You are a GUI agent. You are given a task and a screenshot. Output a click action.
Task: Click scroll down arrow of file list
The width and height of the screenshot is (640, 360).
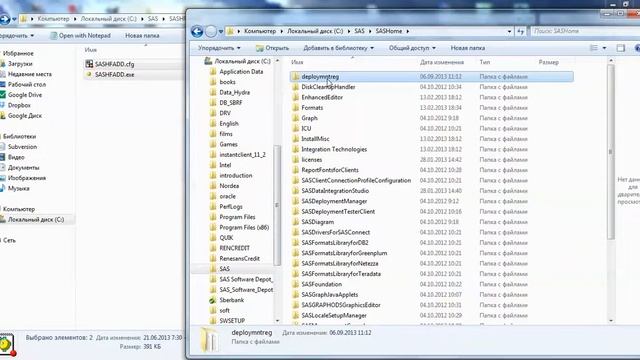611,321
